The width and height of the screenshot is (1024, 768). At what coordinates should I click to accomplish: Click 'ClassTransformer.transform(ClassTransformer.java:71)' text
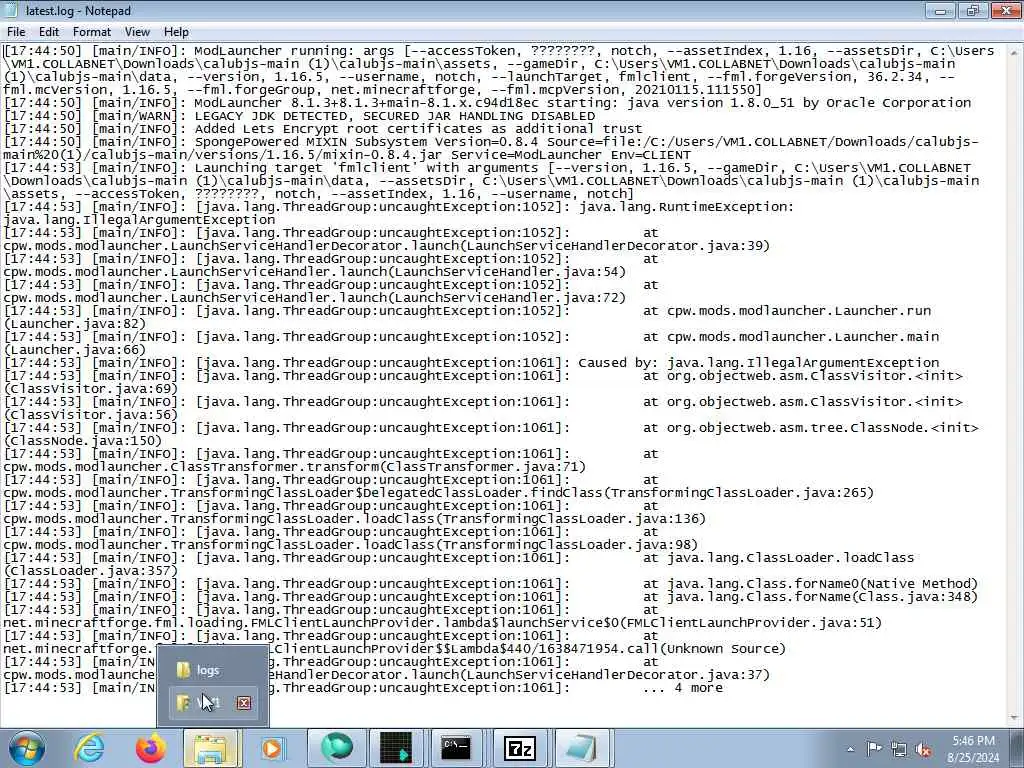[378, 466]
